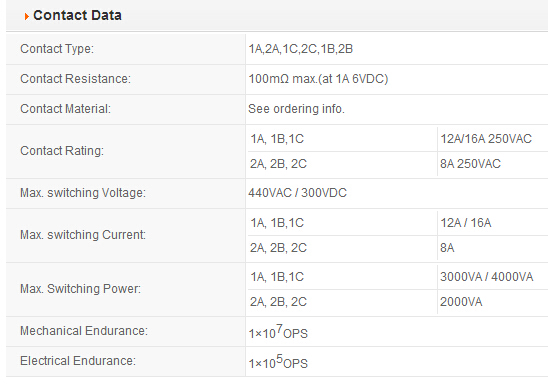Click the See ordering info. text
548x387 pixels.
(296, 109)
